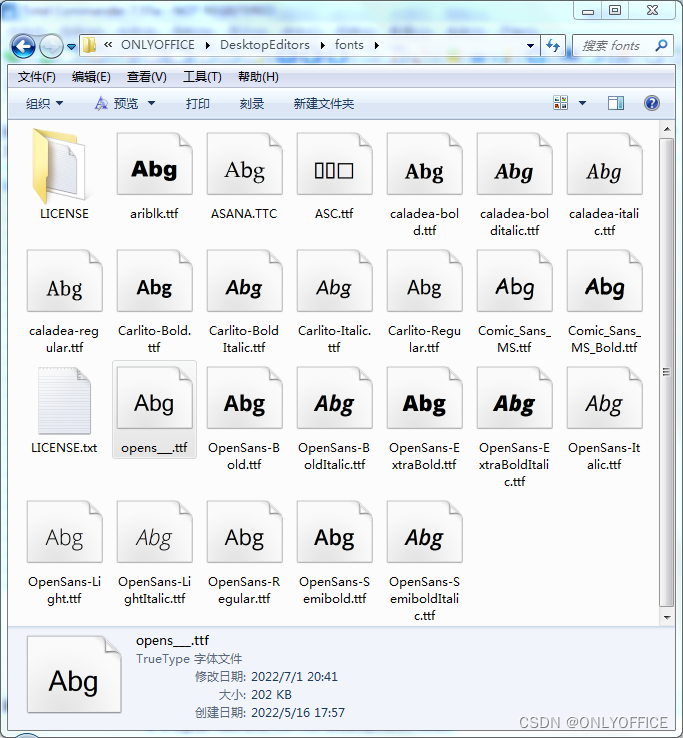Open the recent pages dropdown arrow
The width and height of the screenshot is (683, 738).
72,47
